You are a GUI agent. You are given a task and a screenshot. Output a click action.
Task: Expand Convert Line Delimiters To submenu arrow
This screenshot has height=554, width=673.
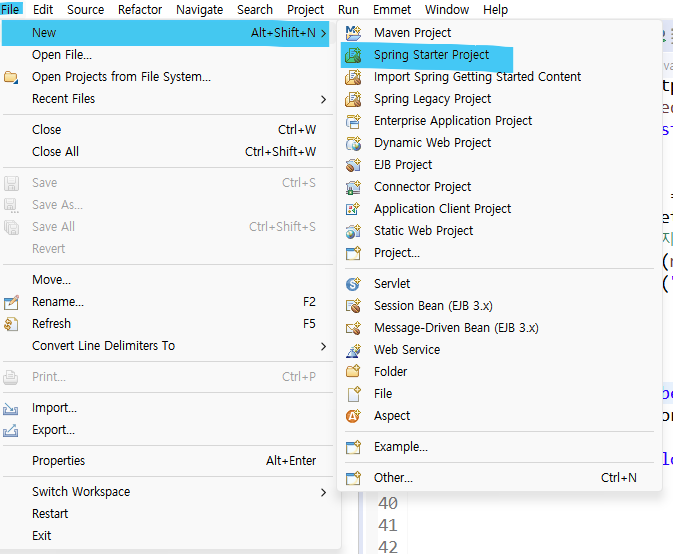324,346
